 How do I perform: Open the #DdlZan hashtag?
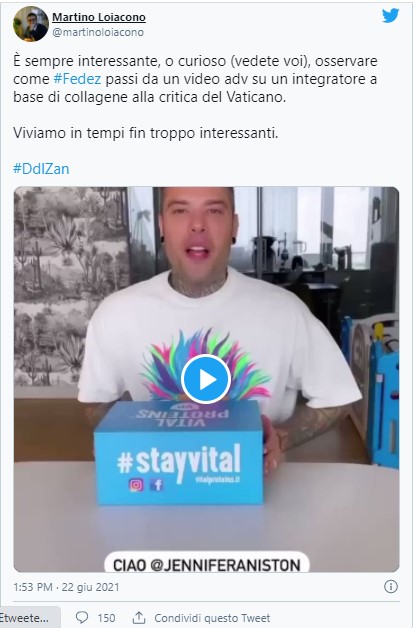click(x=41, y=169)
